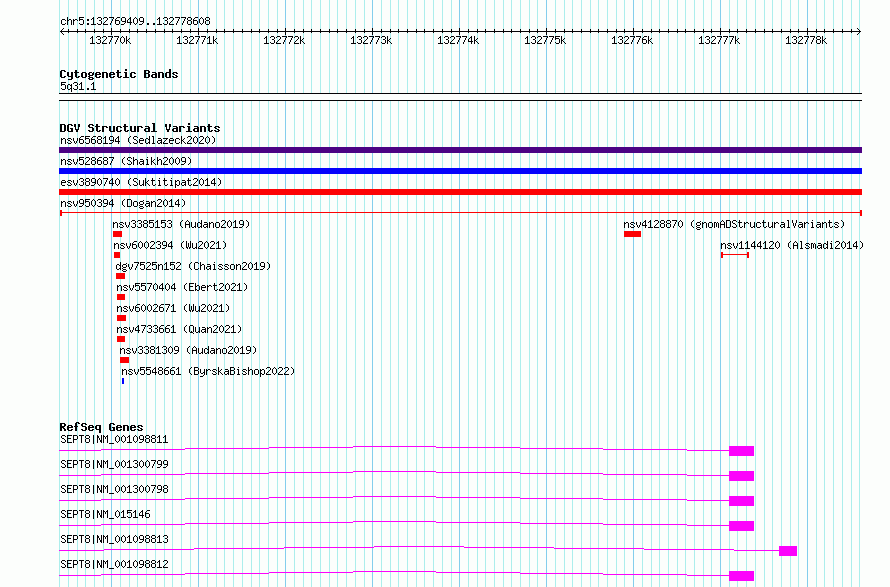Click the nsv4128870 (gnomADStructuralVariants) label
This screenshot has width=890, height=587.
point(734,224)
